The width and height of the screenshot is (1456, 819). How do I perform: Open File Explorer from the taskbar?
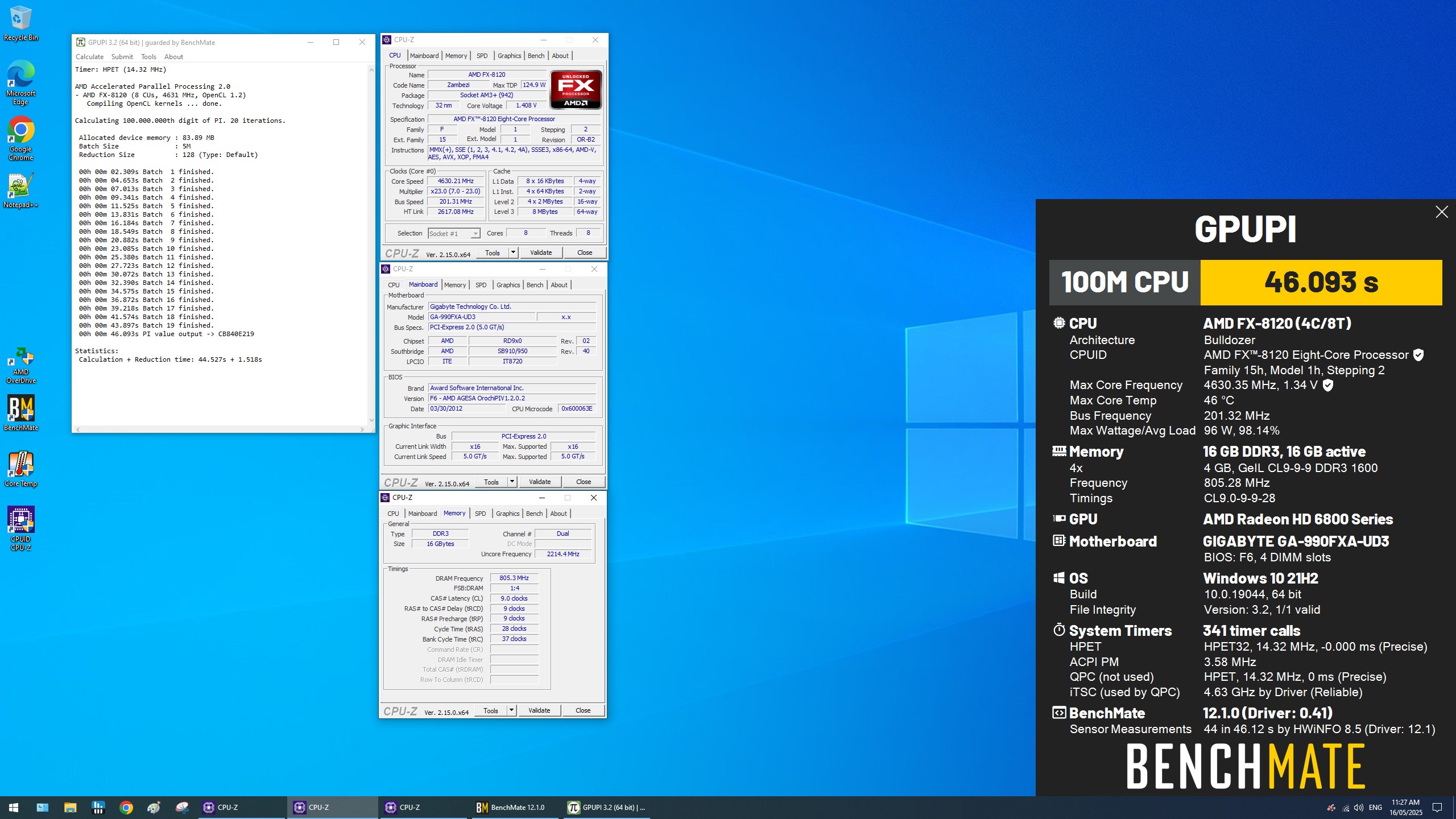(70, 807)
